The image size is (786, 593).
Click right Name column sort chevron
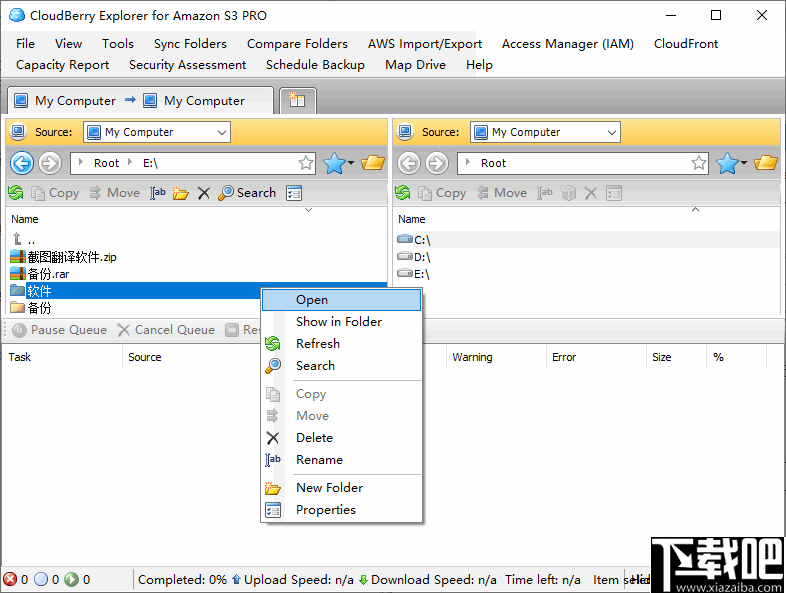[695, 210]
